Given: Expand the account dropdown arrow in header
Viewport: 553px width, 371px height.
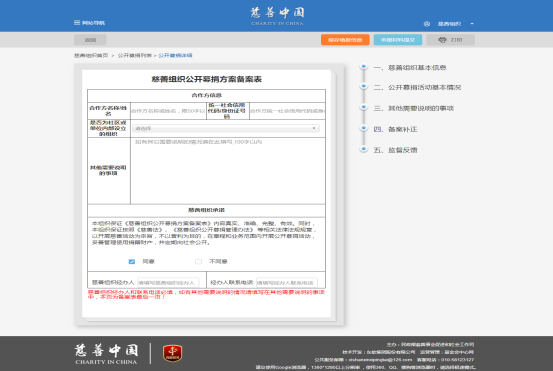Looking at the screenshot, I should click(472, 24).
